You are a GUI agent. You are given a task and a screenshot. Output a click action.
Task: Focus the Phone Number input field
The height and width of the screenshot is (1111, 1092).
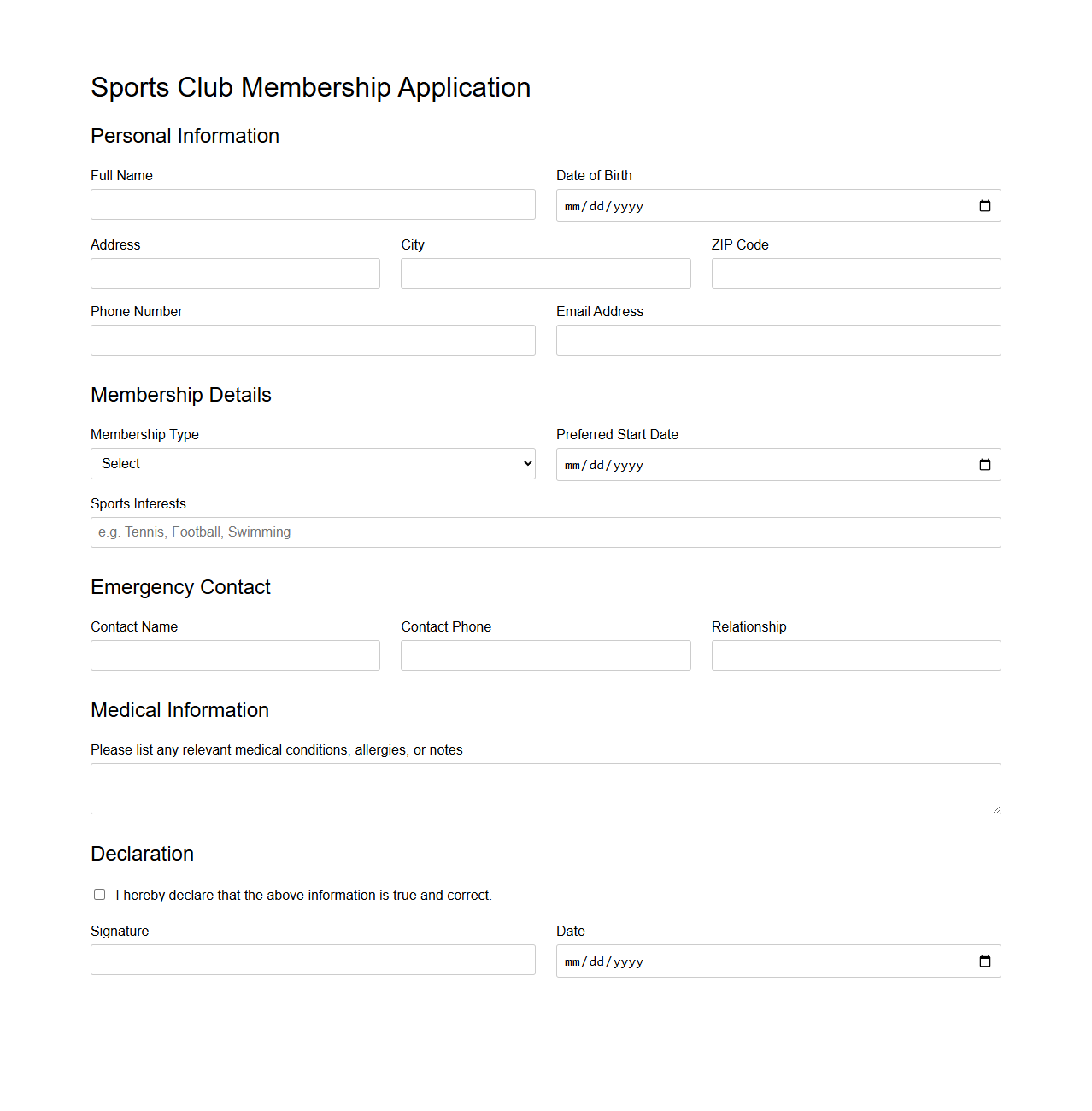pyautogui.click(x=313, y=339)
